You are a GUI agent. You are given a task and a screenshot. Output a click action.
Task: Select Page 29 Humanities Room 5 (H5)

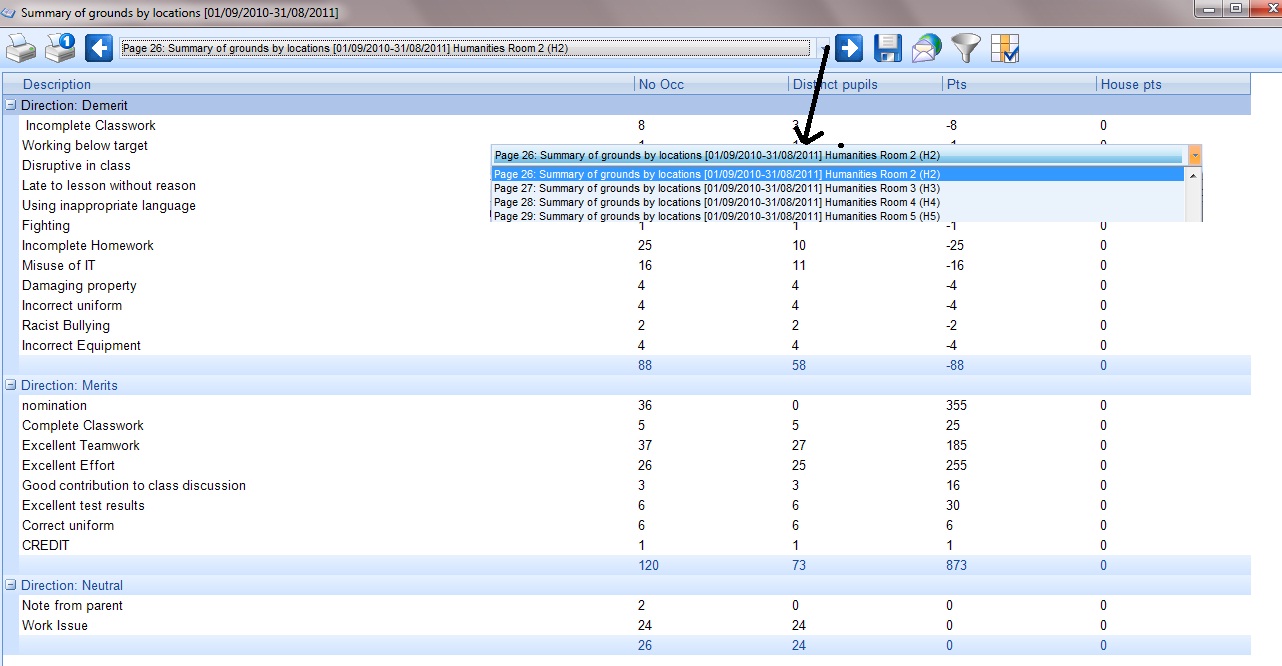[x=717, y=216]
